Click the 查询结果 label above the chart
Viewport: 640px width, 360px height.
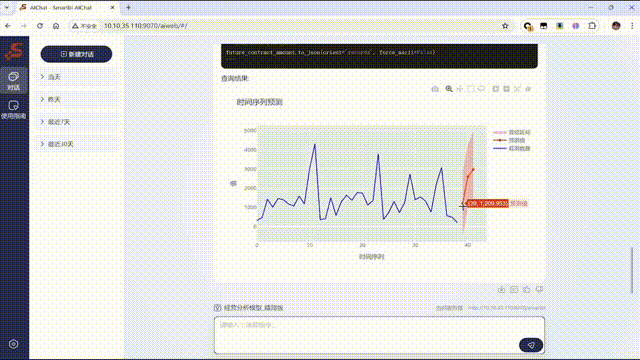(235, 78)
